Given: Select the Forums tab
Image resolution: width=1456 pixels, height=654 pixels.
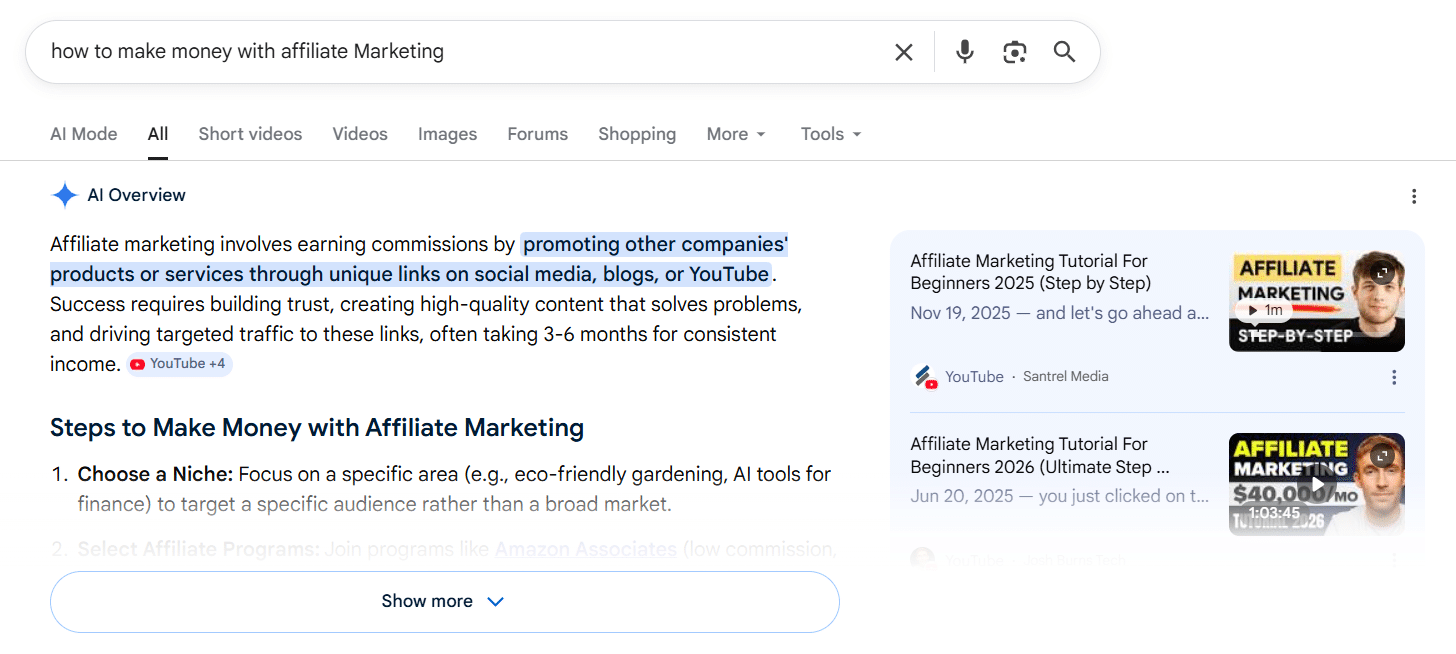Looking at the screenshot, I should point(537,134).
